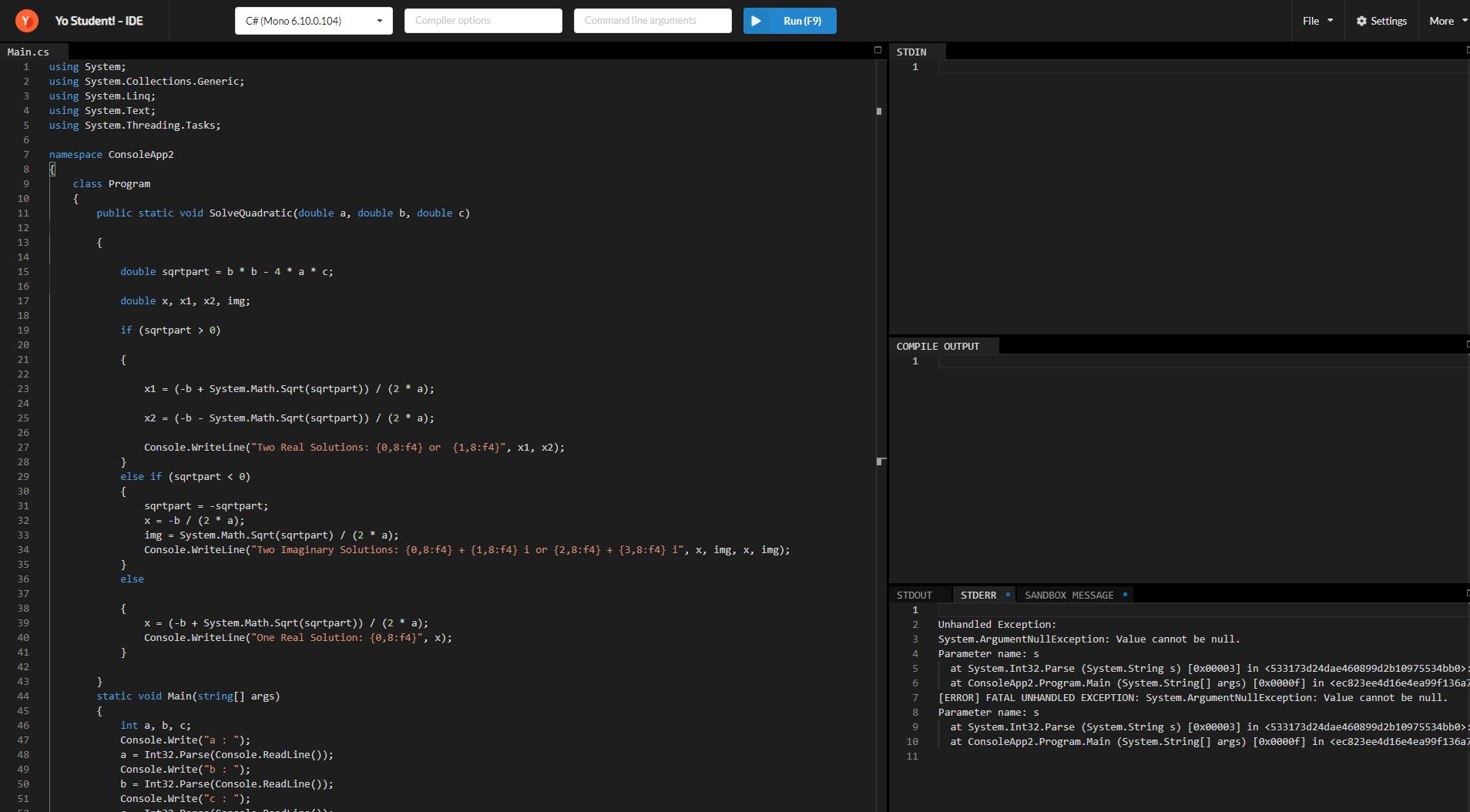1470x812 pixels.
Task: Select the SANDBOX MESSAGE tab
Action: click(1069, 596)
